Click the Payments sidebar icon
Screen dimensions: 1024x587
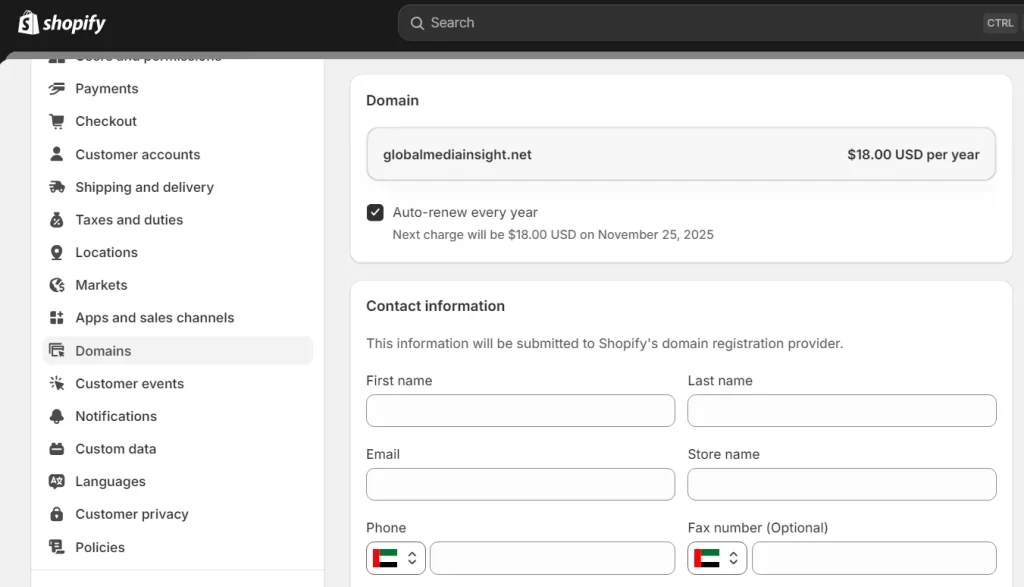tap(57, 89)
